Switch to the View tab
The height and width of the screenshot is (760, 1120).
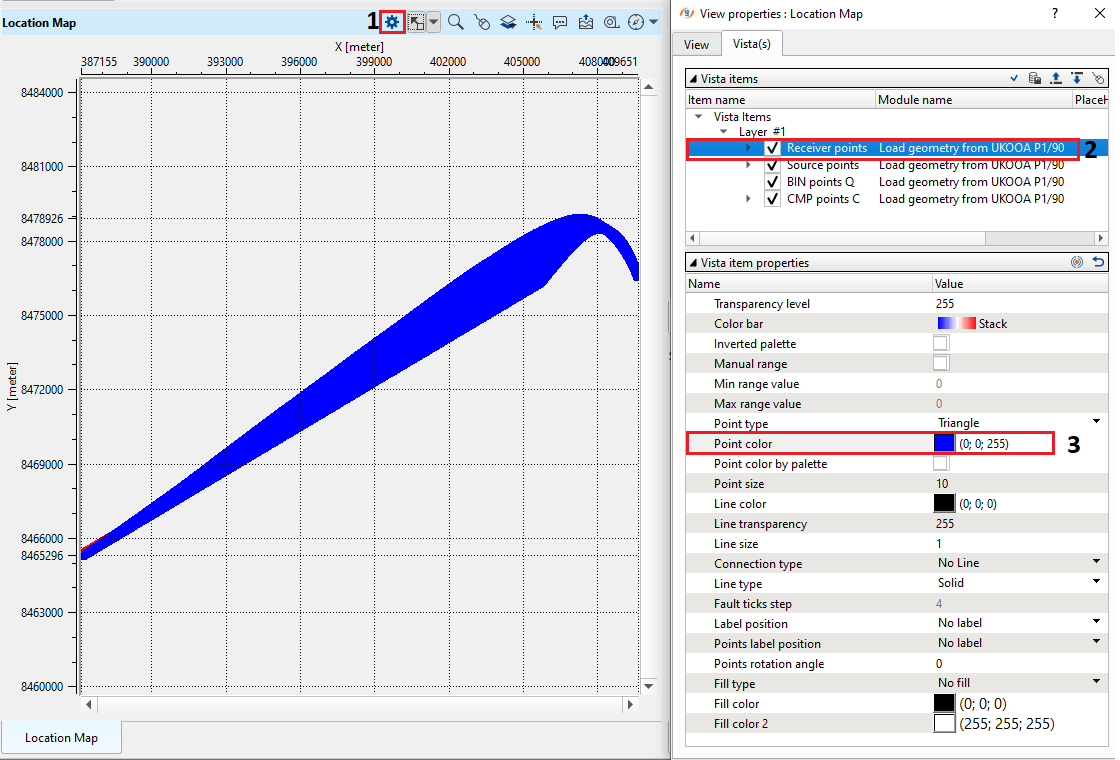click(x=696, y=44)
